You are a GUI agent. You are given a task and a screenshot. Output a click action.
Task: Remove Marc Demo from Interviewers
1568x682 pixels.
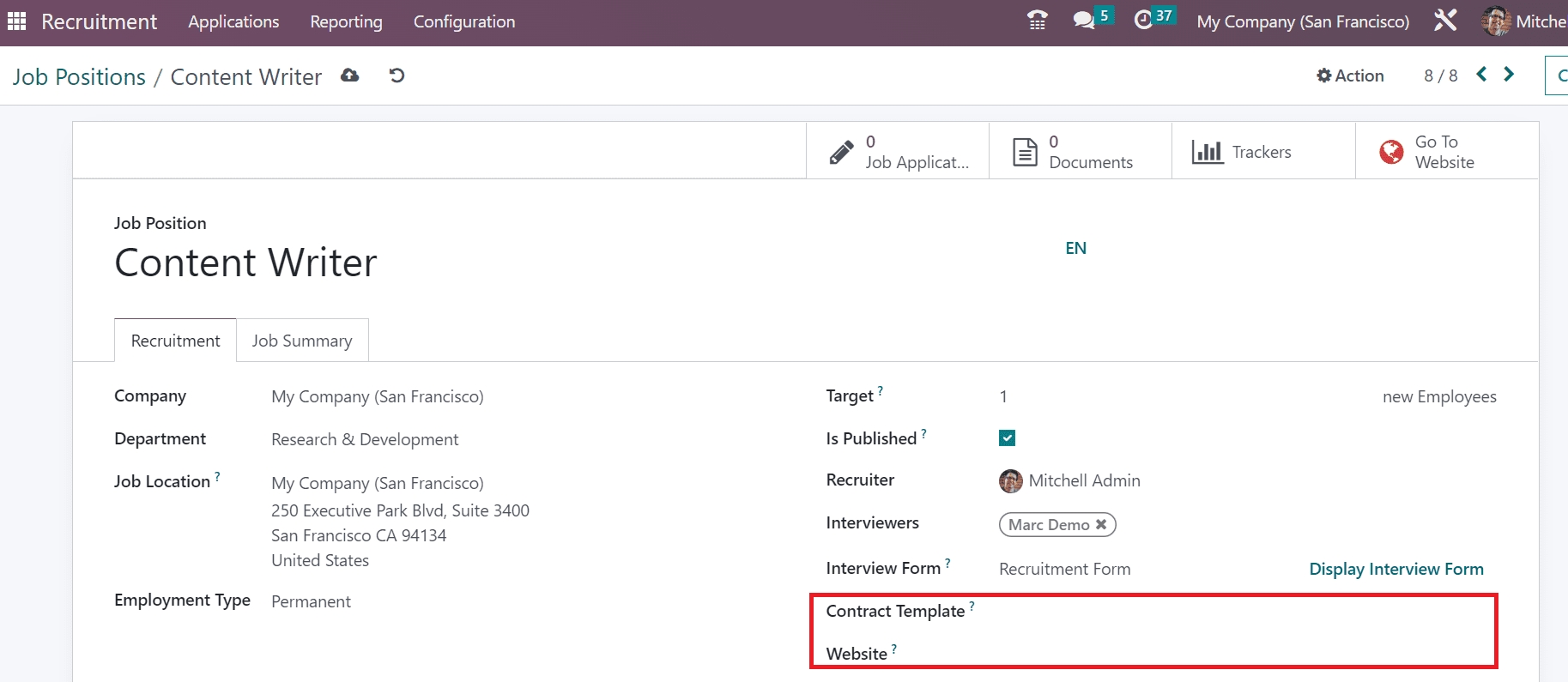tap(1101, 524)
